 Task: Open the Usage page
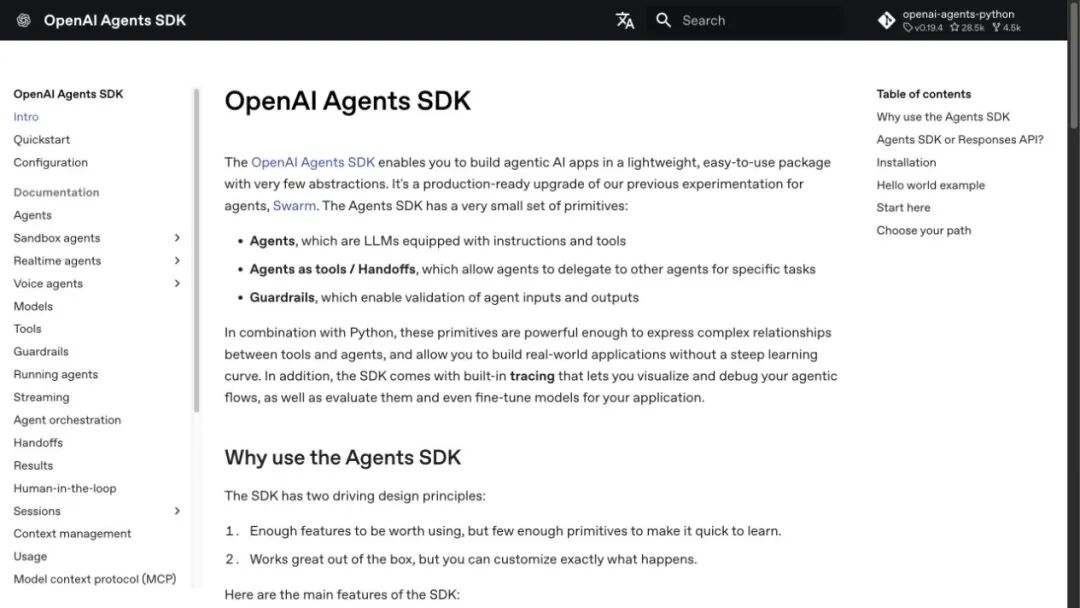30,556
